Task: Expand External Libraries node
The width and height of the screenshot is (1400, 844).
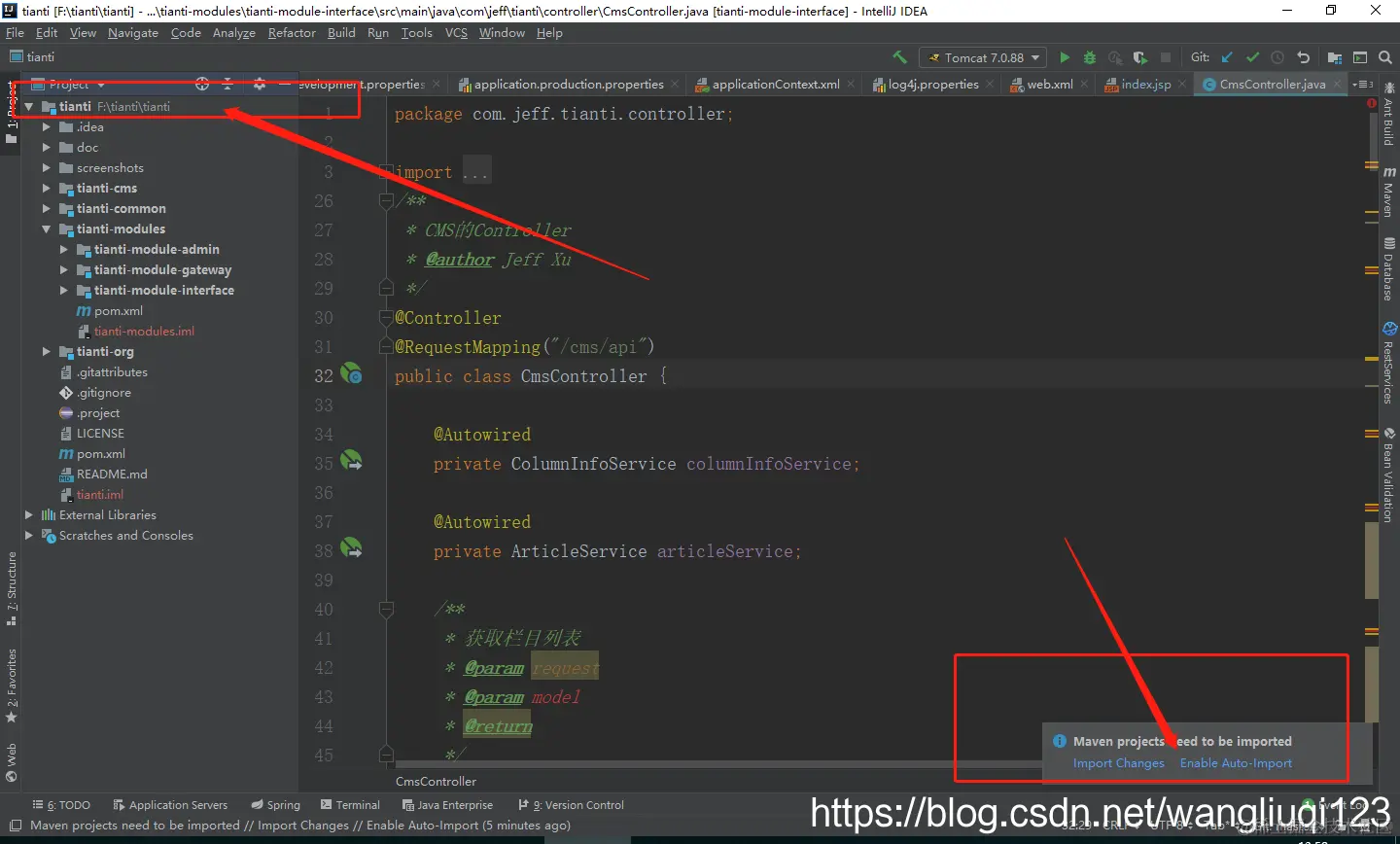Action: click(x=29, y=514)
